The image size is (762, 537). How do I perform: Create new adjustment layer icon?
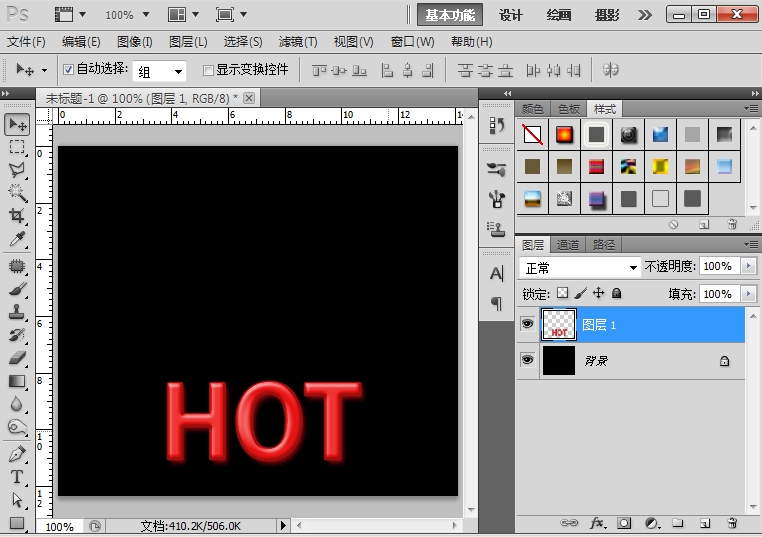point(652,523)
